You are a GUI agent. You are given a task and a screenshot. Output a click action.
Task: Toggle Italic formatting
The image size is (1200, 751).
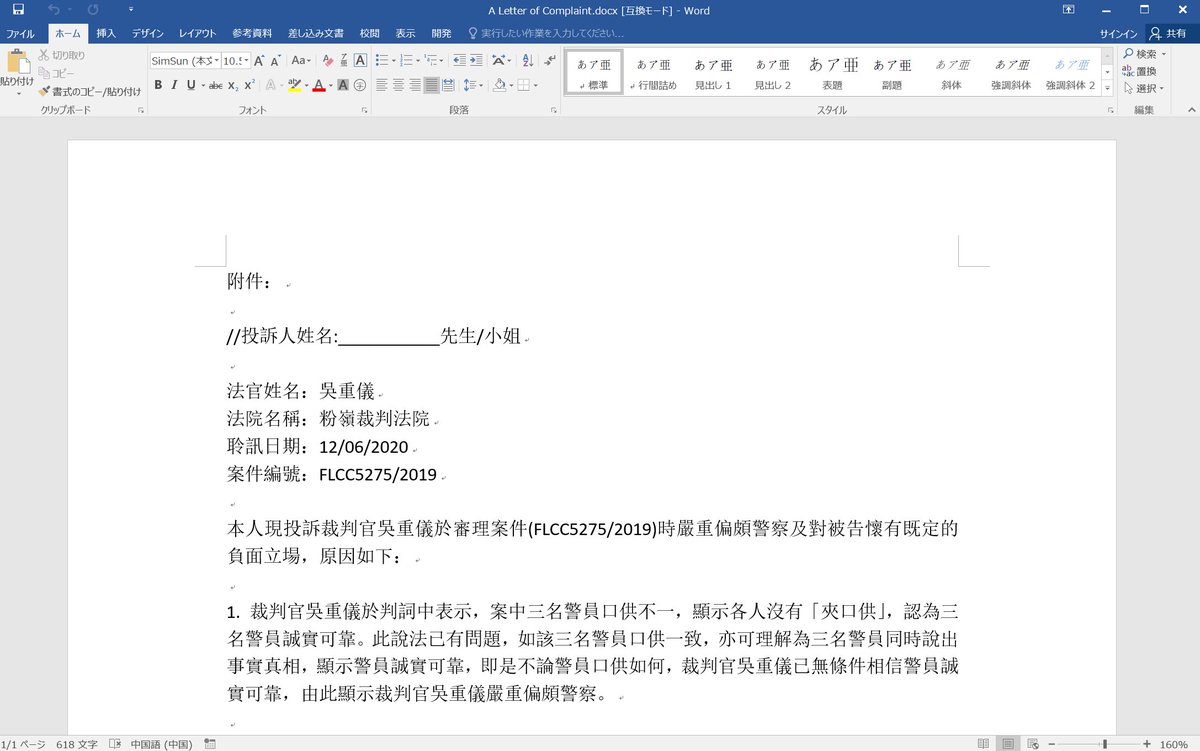173,85
